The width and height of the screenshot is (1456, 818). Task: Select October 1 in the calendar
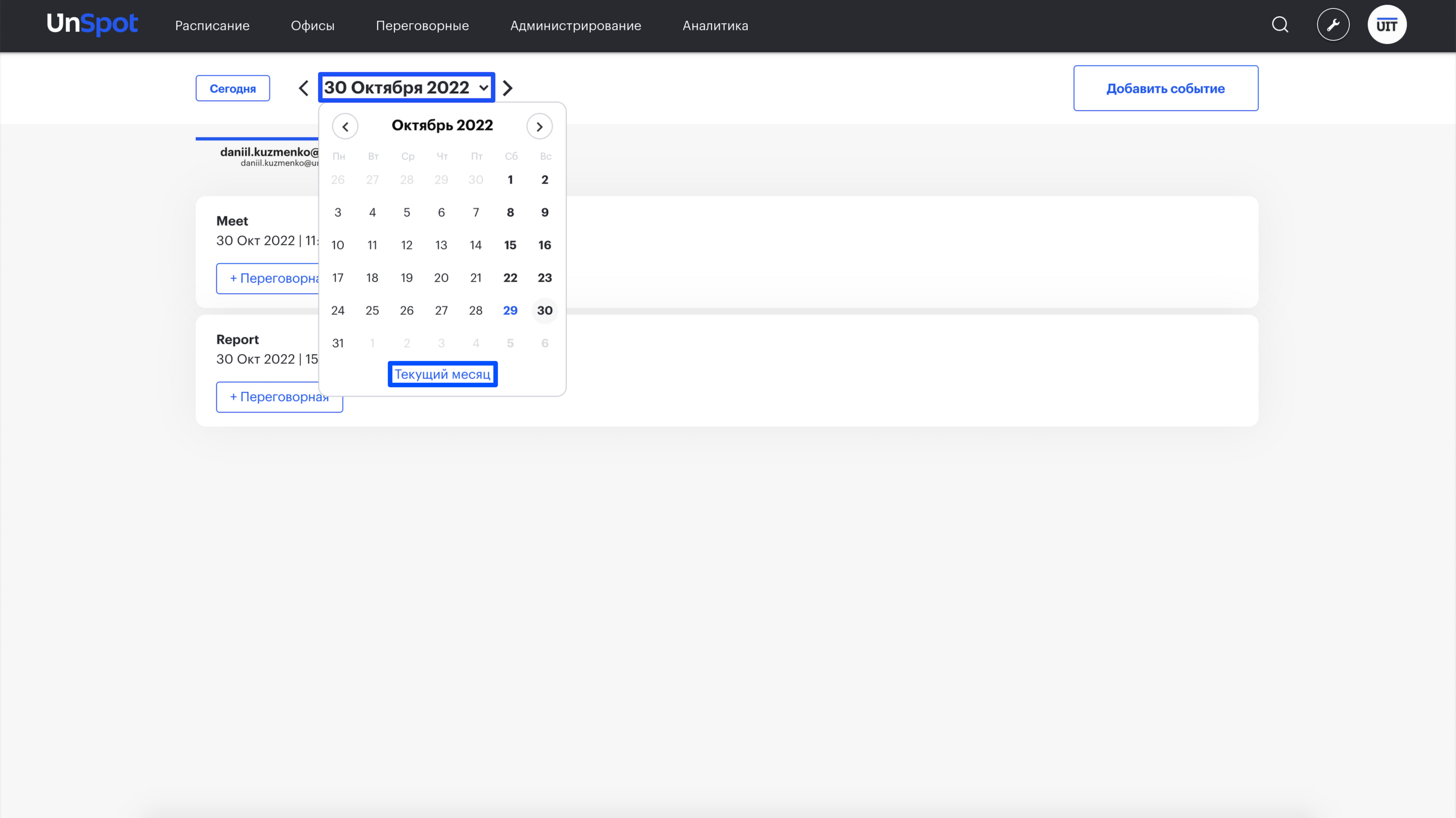point(510,180)
